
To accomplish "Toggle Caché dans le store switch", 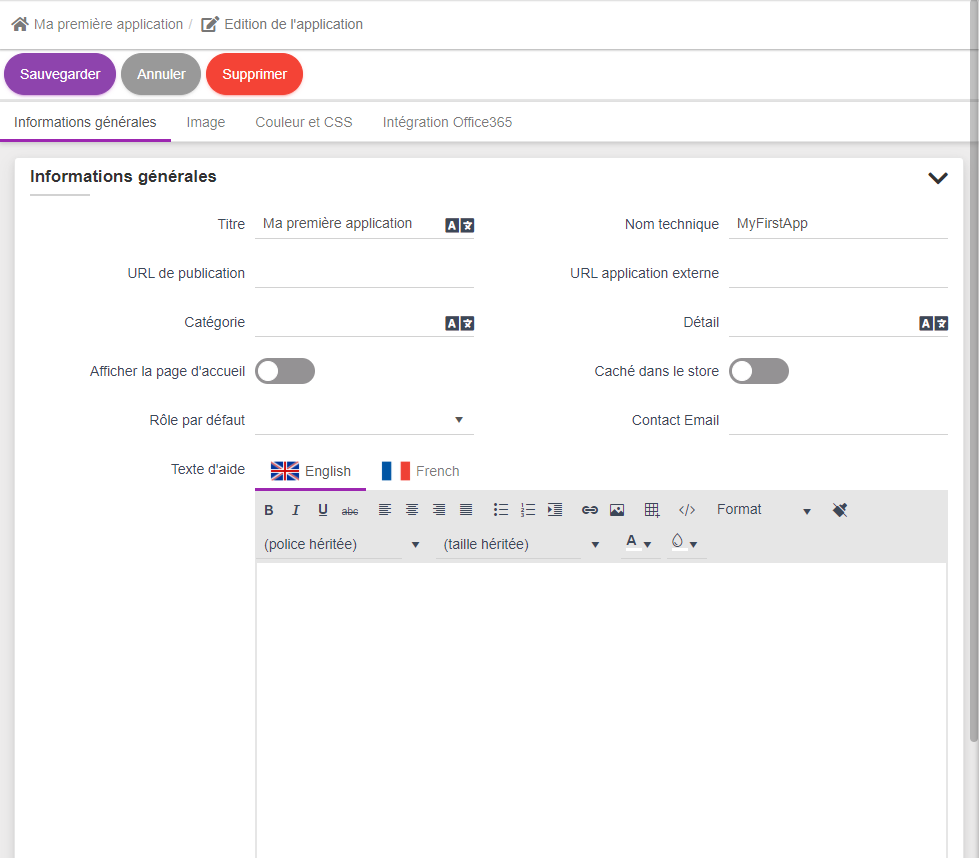I will [759, 372].
